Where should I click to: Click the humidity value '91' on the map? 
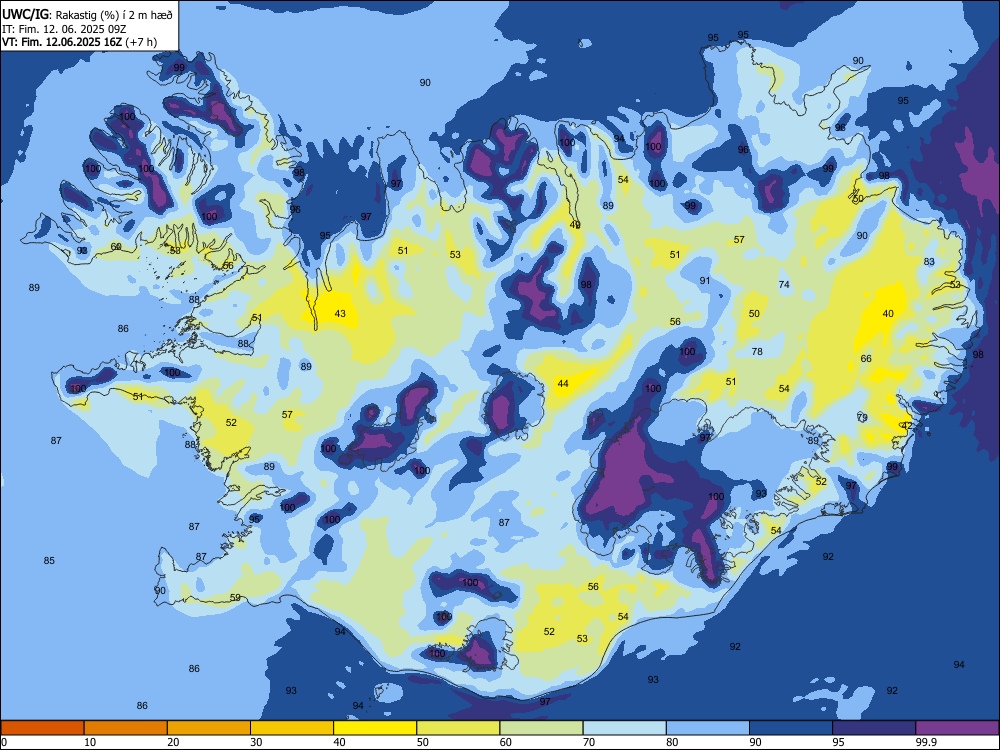tap(704, 281)
